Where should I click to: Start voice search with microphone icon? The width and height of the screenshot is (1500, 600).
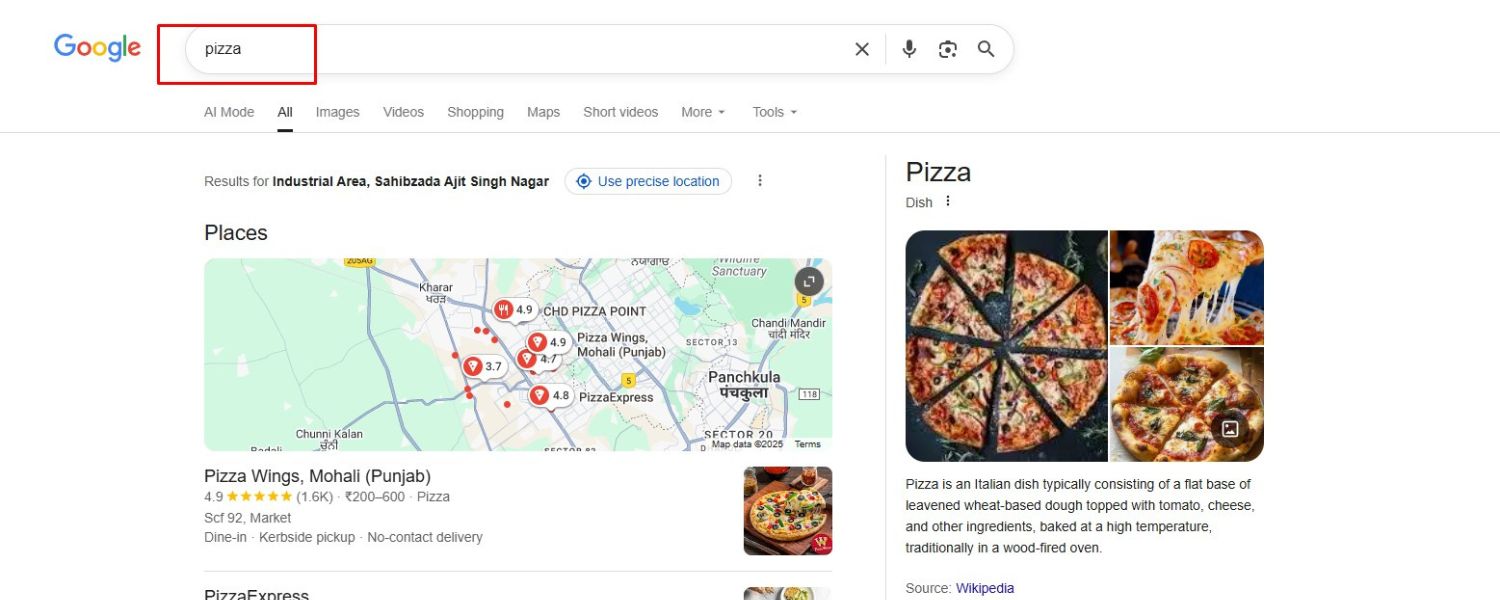tap(909, 49)
